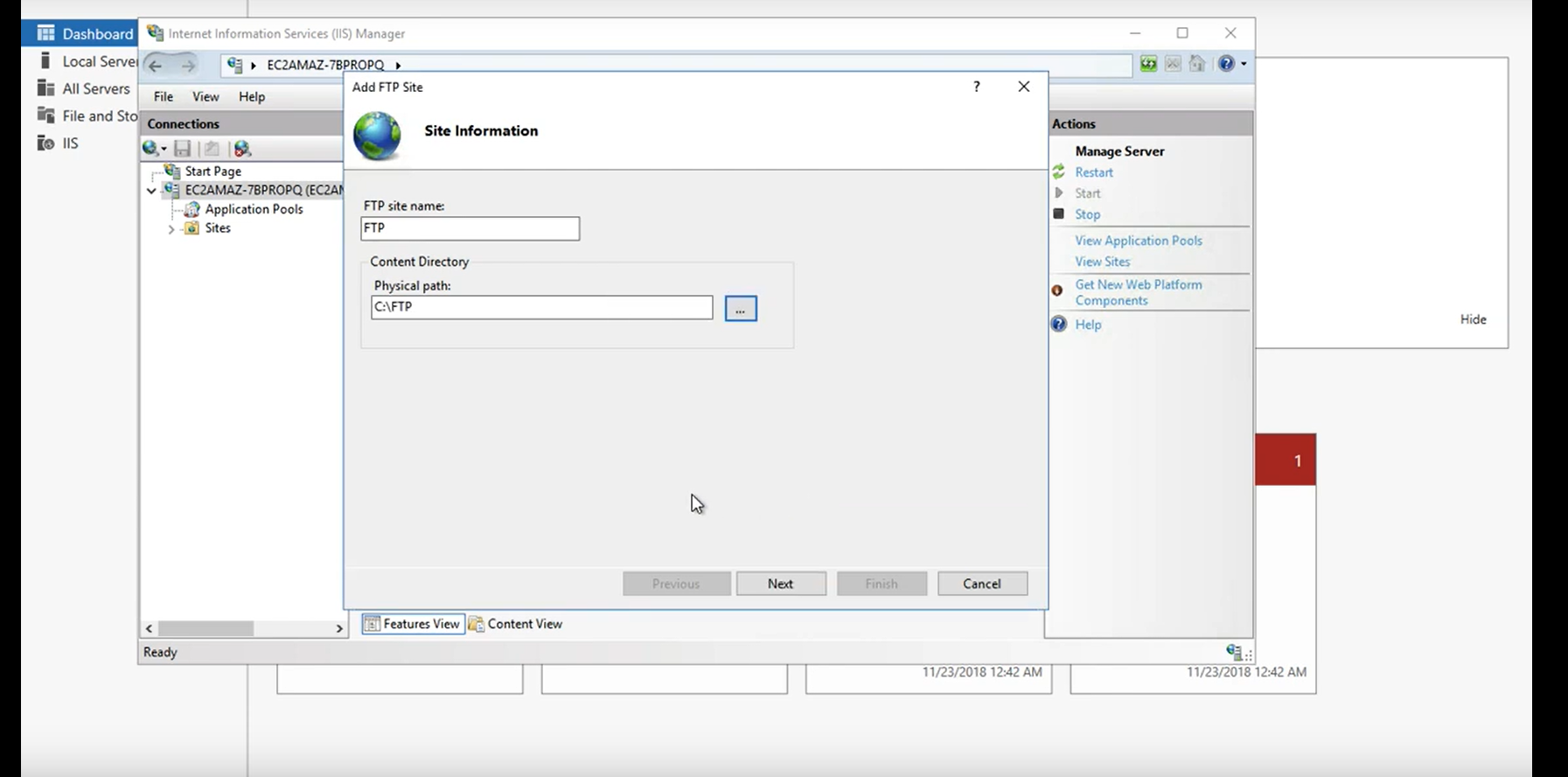
Task: Click the server icon in the address breadcrumb
Action: pyautogui.click(x=234, y=65)
